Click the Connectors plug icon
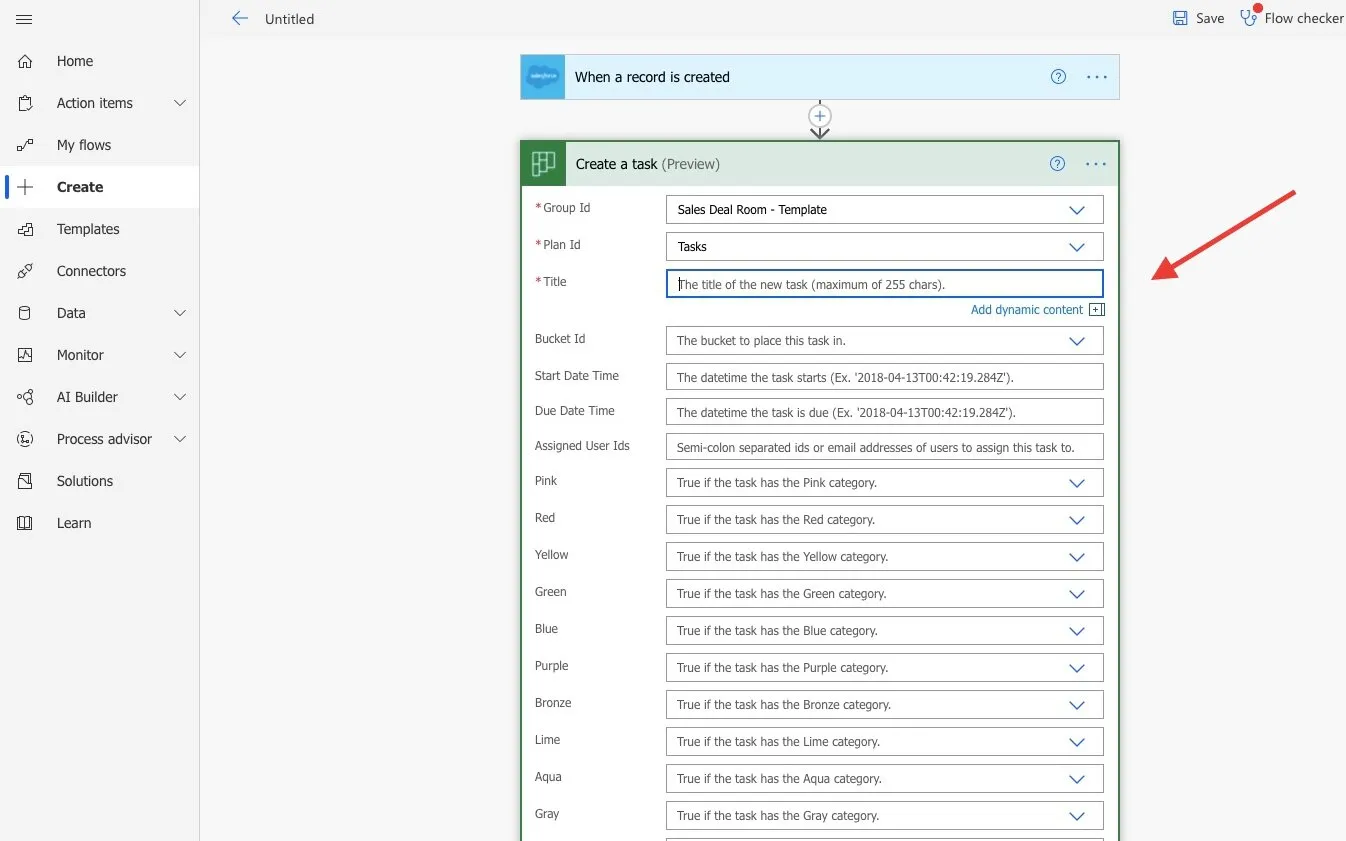Viewport: 1346px width, 841px height. coord(25,271)
